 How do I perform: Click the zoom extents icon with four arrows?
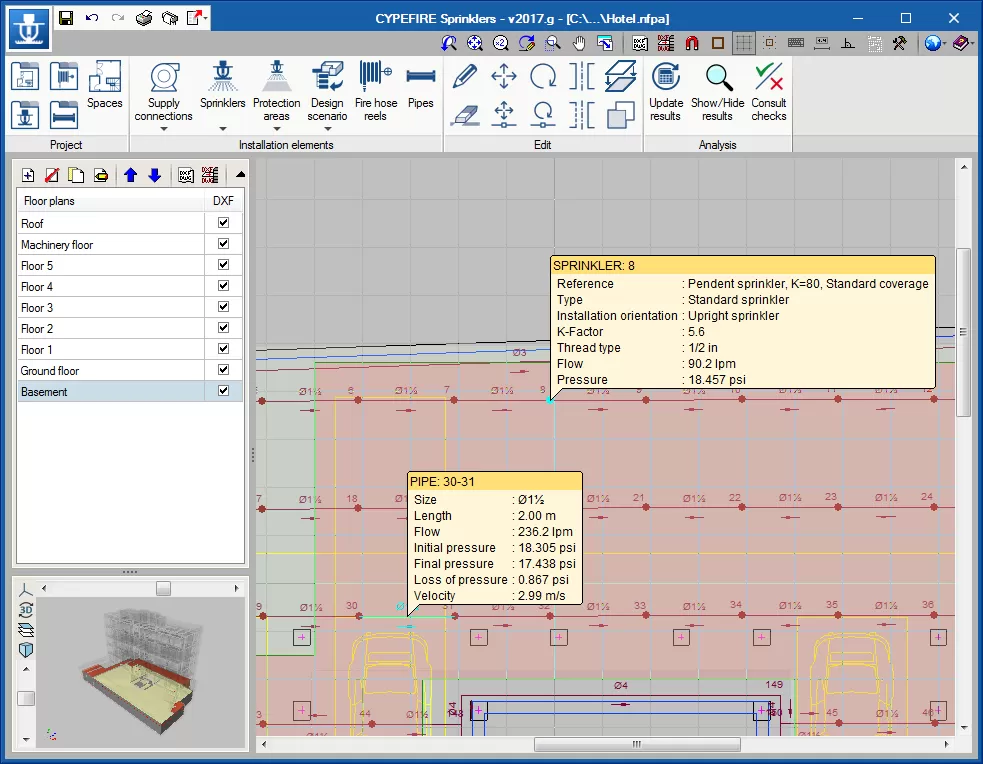click(x=475, y=43)
